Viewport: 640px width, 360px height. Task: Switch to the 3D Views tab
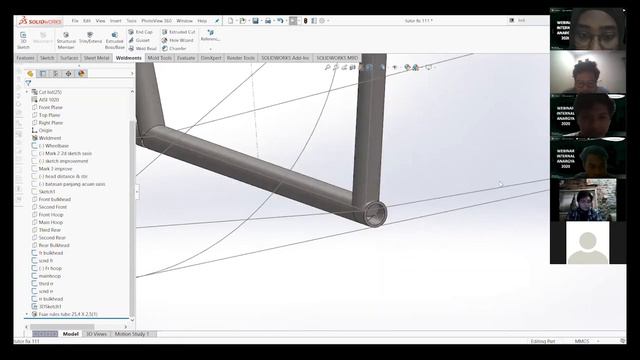(96, 334)
